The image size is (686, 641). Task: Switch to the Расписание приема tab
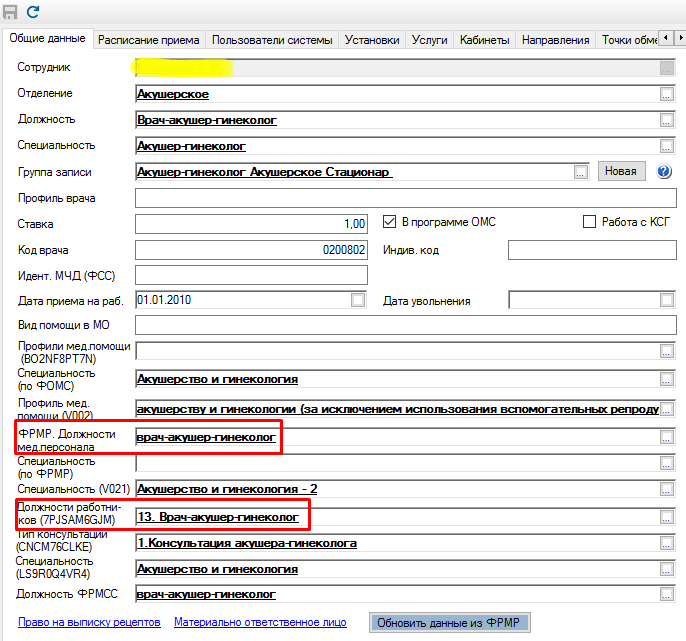click(149, 40)
